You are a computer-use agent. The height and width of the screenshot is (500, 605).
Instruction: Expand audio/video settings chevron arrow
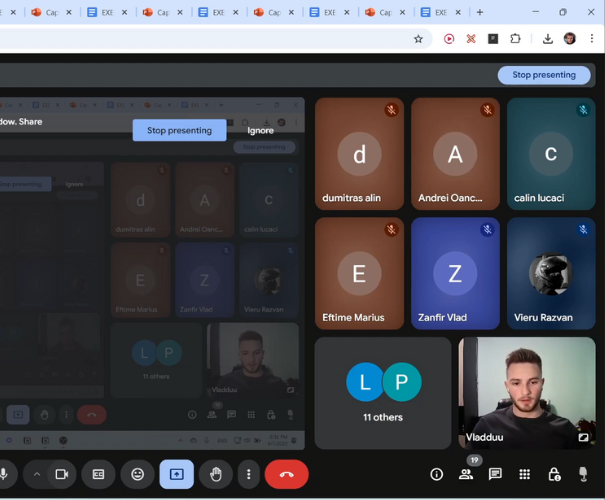click(x=37, y=474)
